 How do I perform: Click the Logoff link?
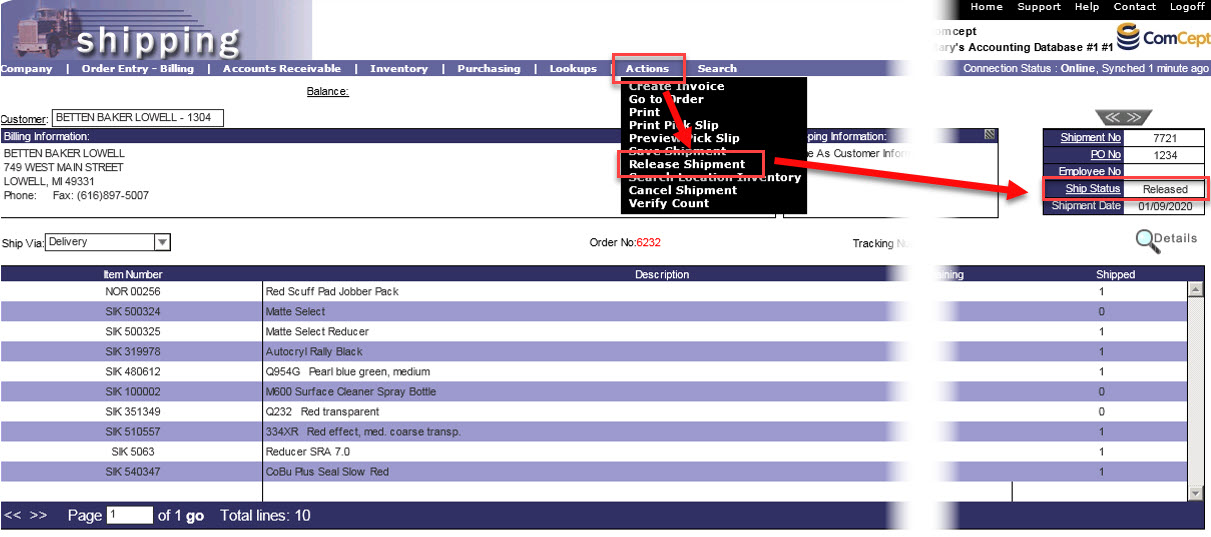pos(1187,7)
